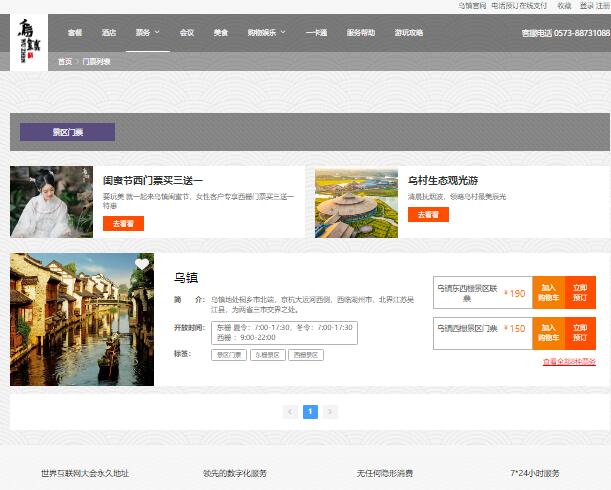Go to previous page with left arrow
The width and height of the screenshot is (611, 490).
coord(289,411)
